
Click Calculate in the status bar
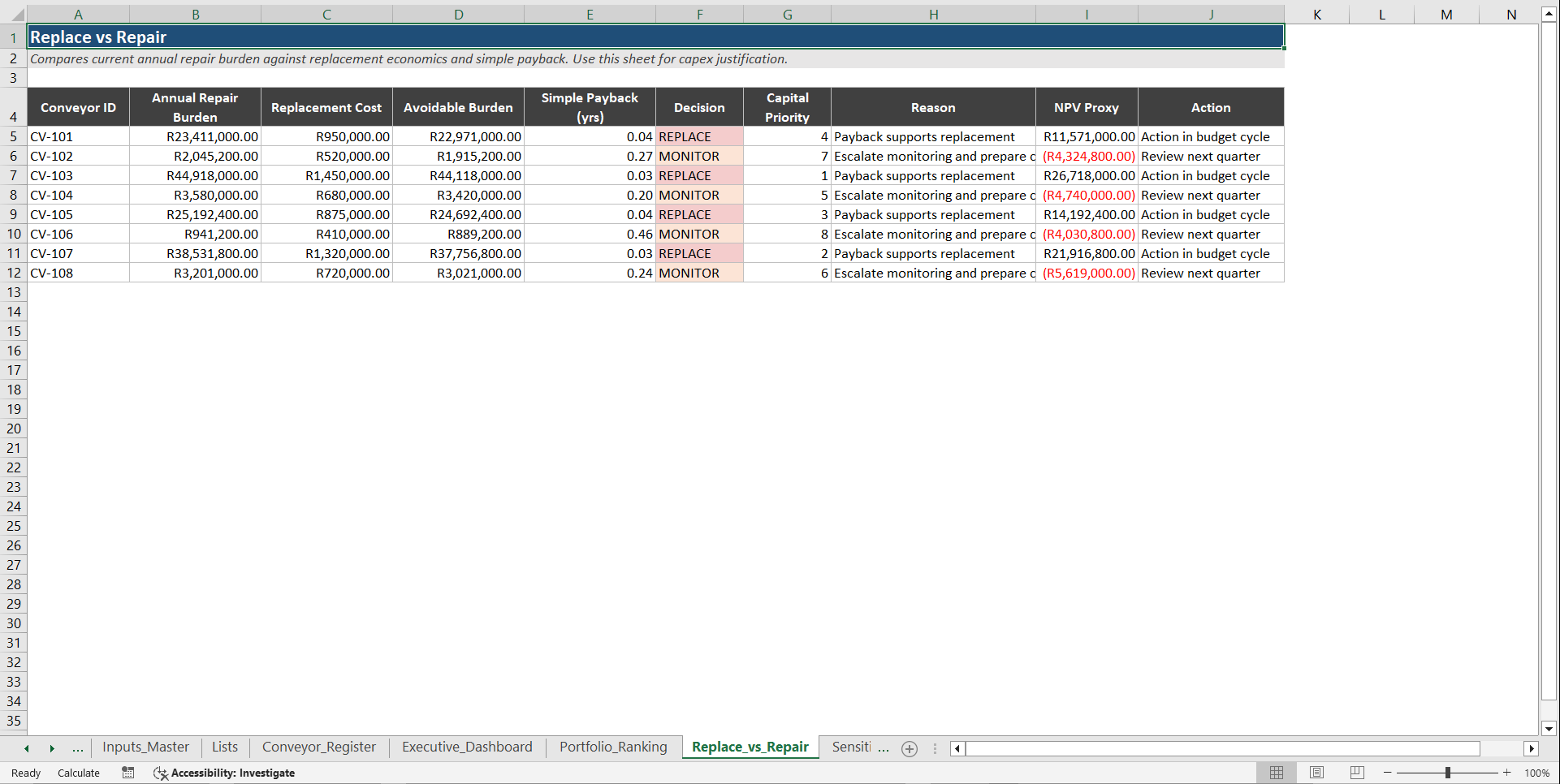click(79, 773)
